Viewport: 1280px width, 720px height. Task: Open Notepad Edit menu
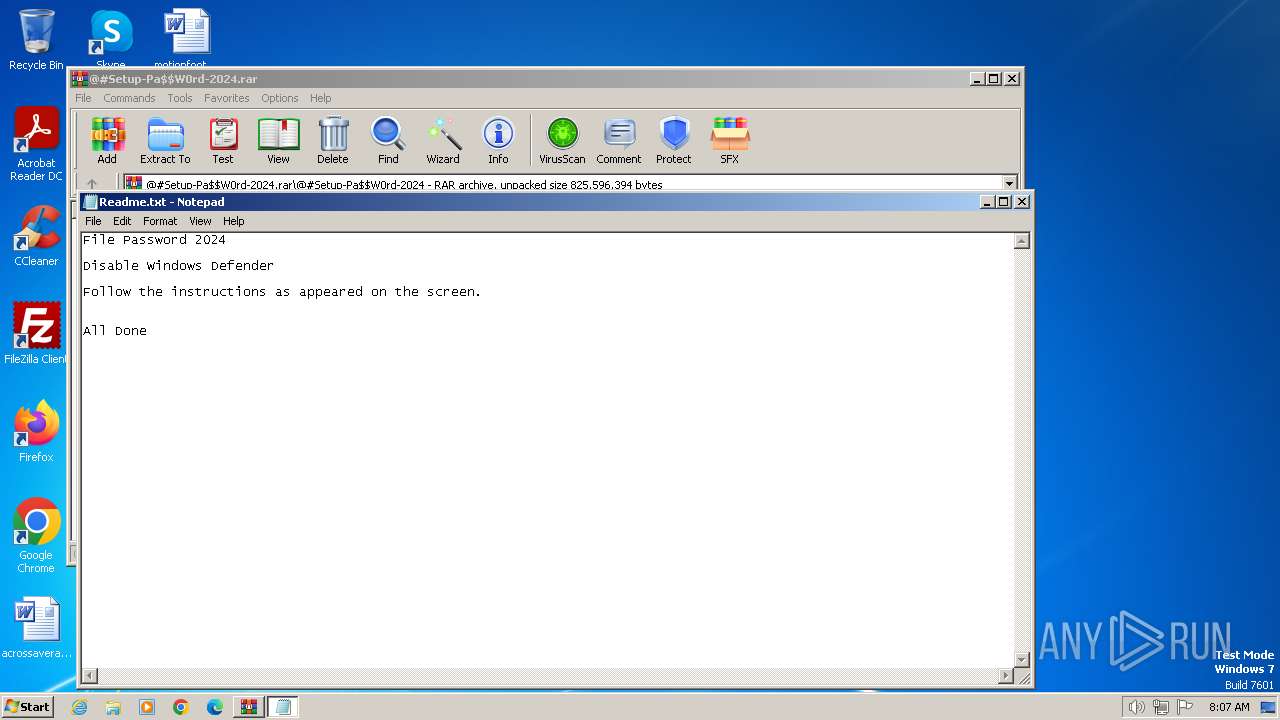(x=122, y=221)
